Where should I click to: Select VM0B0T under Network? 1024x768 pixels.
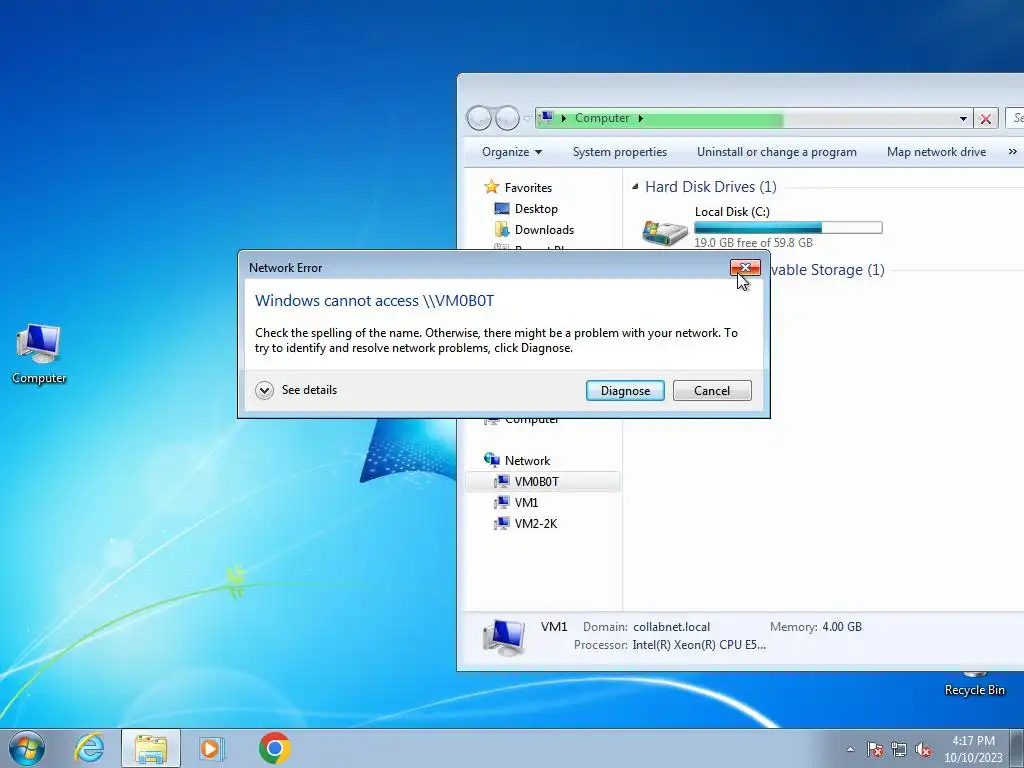[536, 482]
